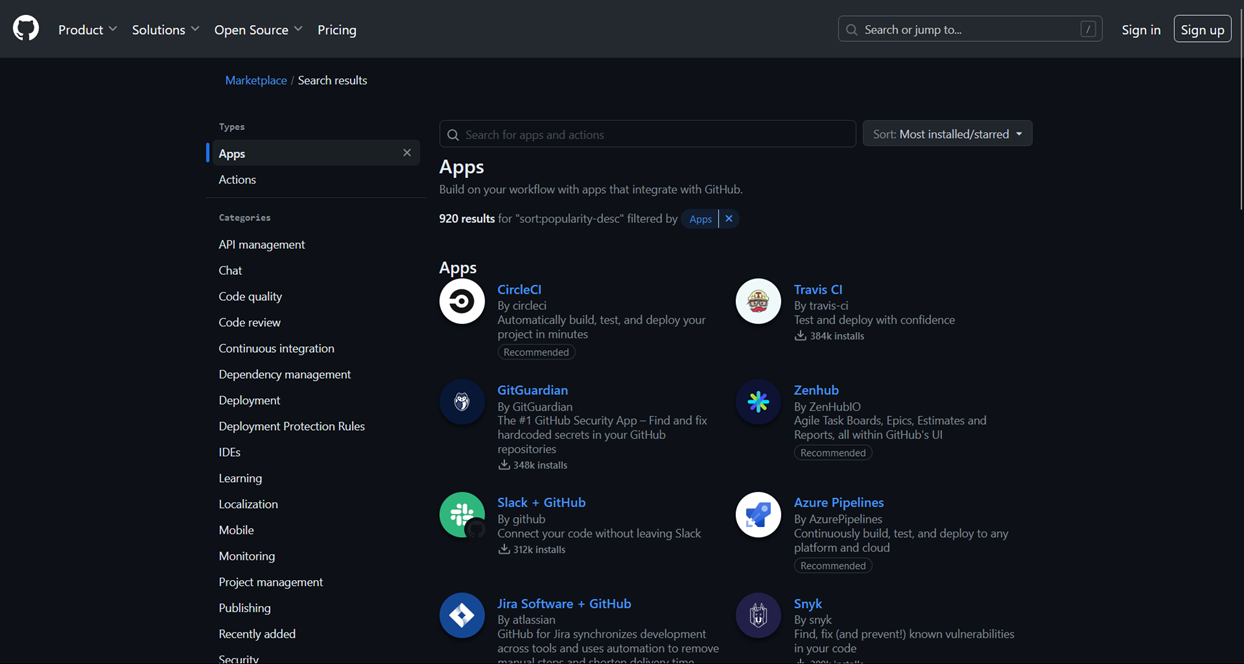Click the Travis CI avatar icon
The height and width of the screenshot is (664, 1244).
click(x=758, y=300)
